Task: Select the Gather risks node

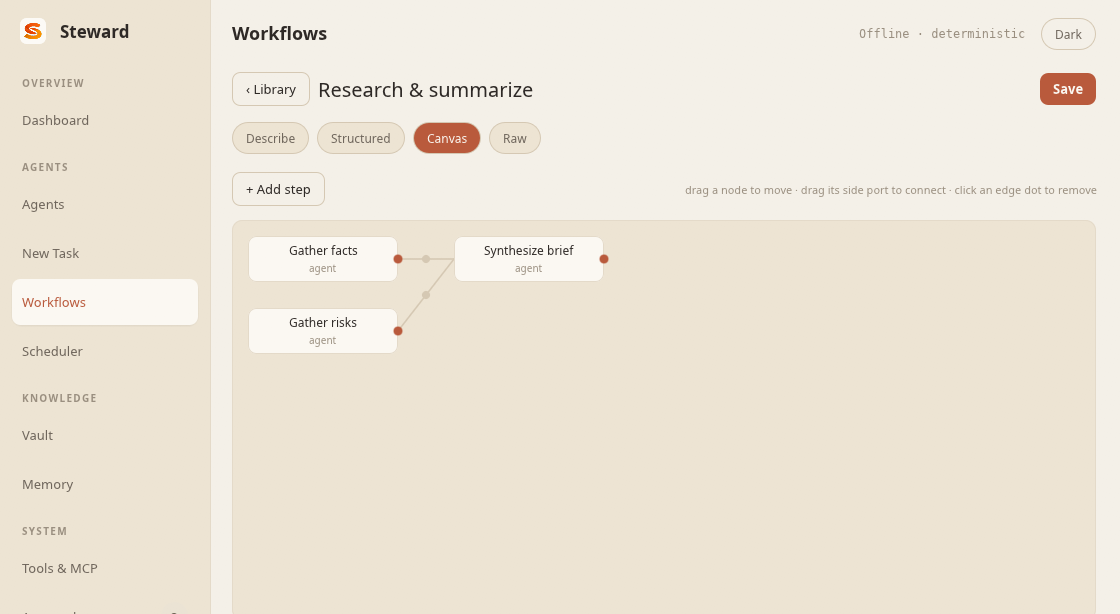Action: [x=323, y=331]
